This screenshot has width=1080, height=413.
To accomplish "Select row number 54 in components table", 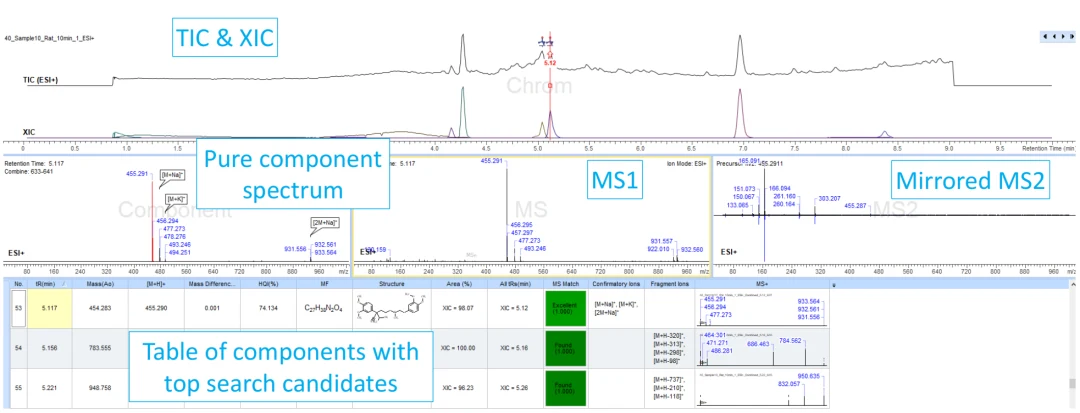I will (x=19, y=348).
